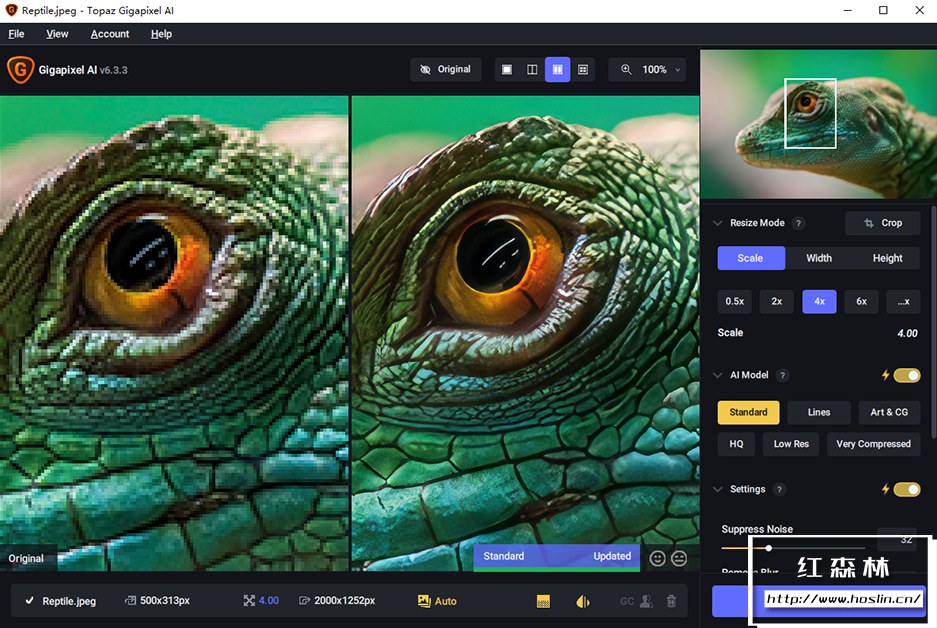Choose the Very Compressed model
This screenshot has height=628, width=937.
point(874,444)
